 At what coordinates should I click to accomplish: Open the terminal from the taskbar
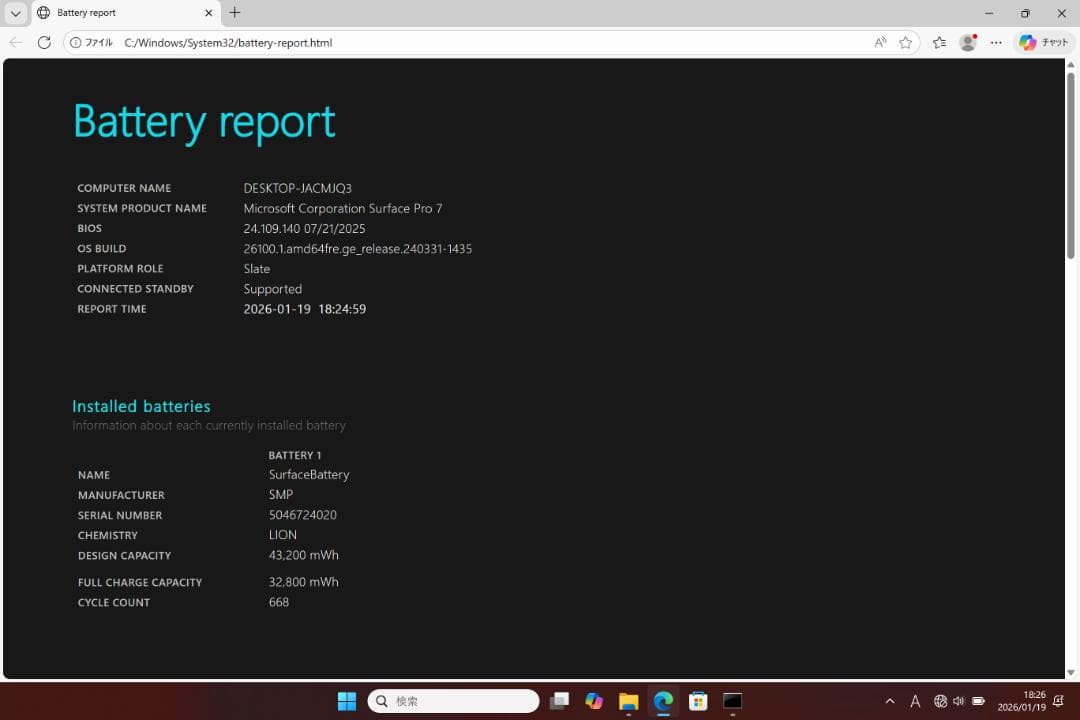(x=732, y=701)
